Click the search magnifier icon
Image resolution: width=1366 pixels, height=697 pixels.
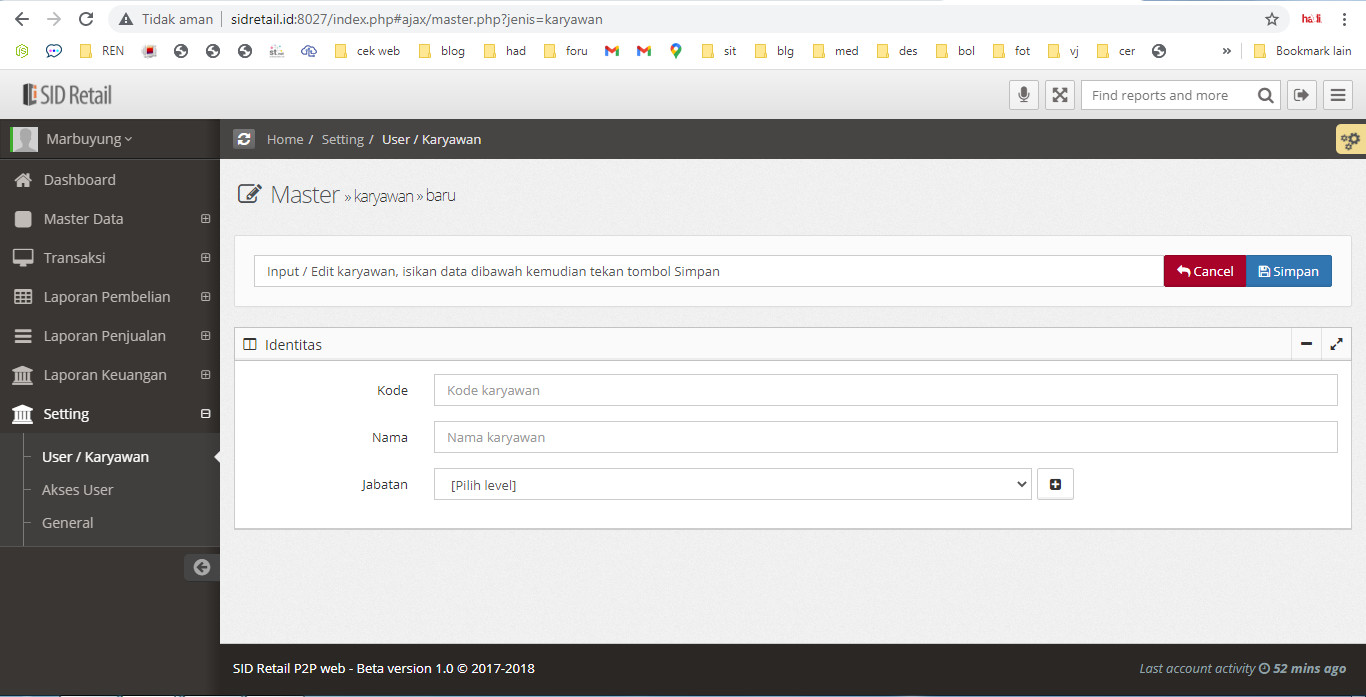click(1265, 95)
